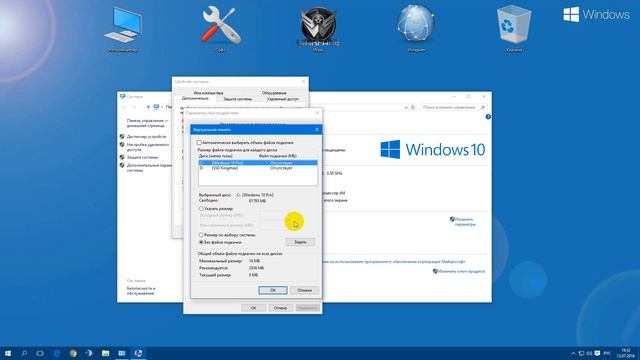Click initial size field in Virtual Memory dialog
Image resolution: width=640 pixels, height=360 pixels.
[x=274, y=215]
